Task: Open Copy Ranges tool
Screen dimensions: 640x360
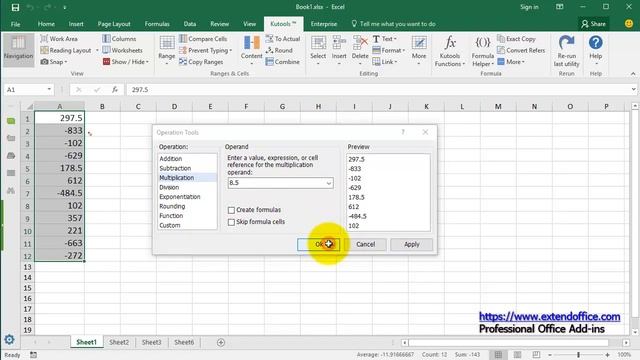Action: (201, 62)
